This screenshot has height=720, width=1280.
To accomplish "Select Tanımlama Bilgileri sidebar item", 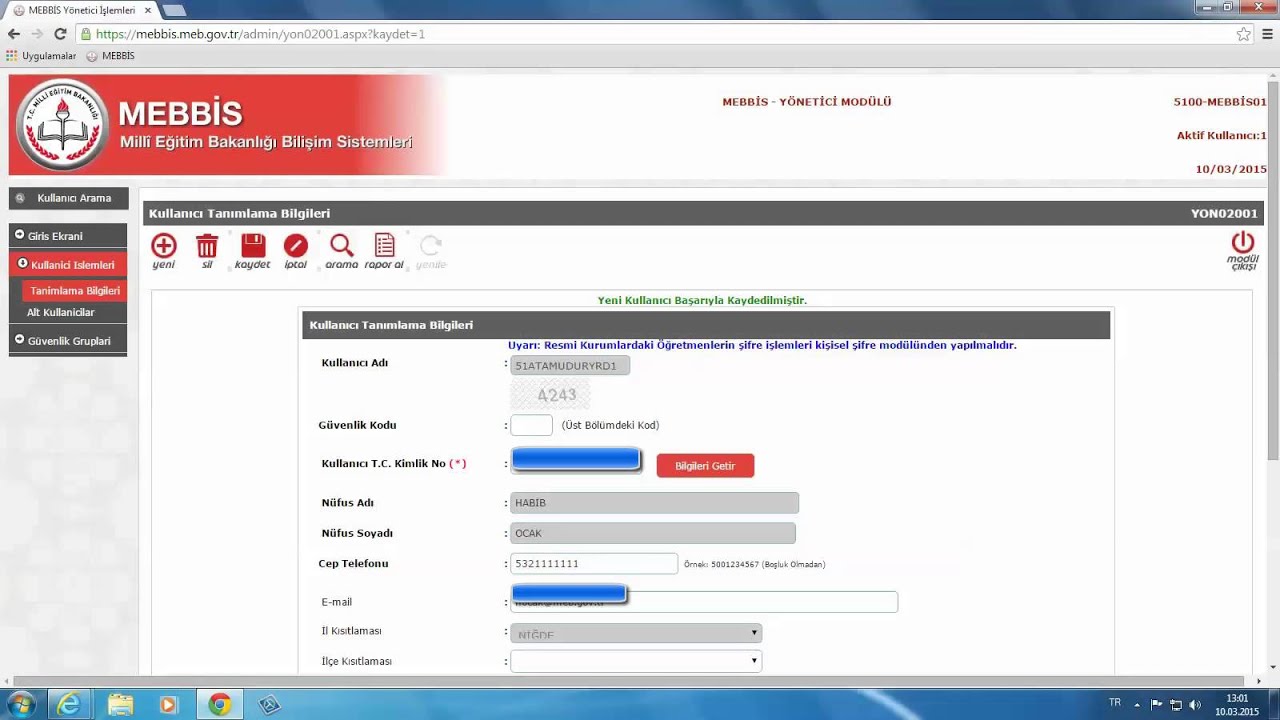I will point(75,291).
